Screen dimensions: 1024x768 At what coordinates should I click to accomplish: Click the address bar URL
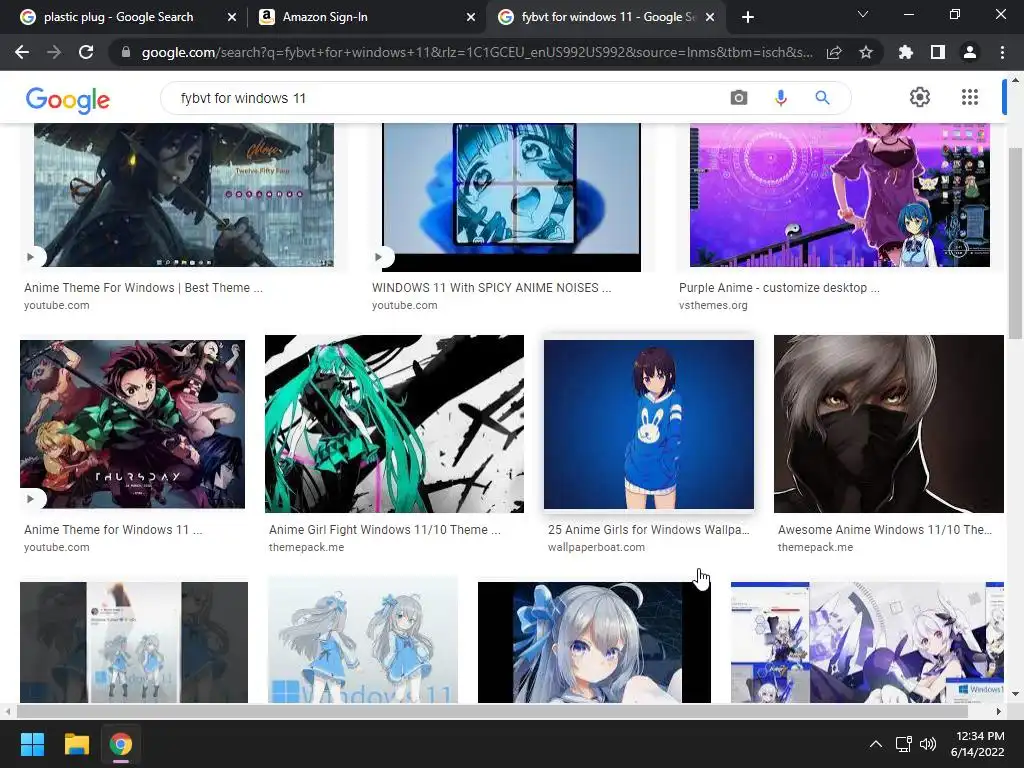pyautogui.click(x=477, y=52)
